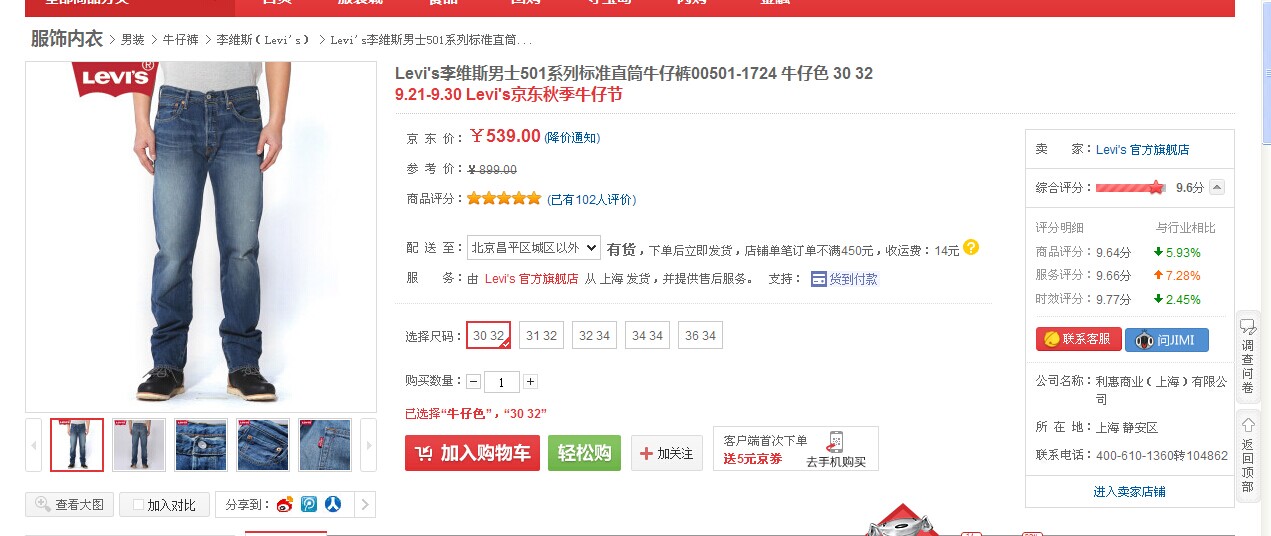Click the yellow help question mark icon
The width and height of the screenshot is (1271, 536).
point(970,247)
